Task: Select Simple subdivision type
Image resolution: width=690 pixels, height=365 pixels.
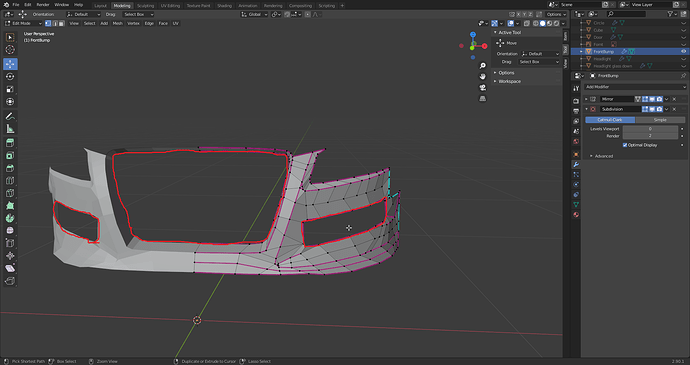Action: 660,120
